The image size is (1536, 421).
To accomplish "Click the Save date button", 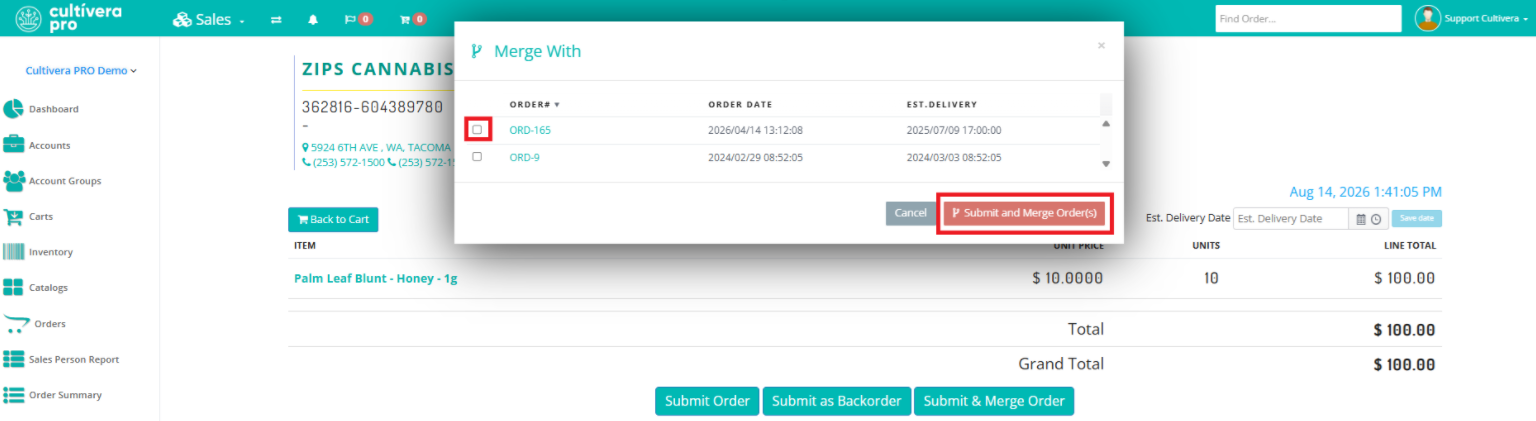I will pos(1417,218).
